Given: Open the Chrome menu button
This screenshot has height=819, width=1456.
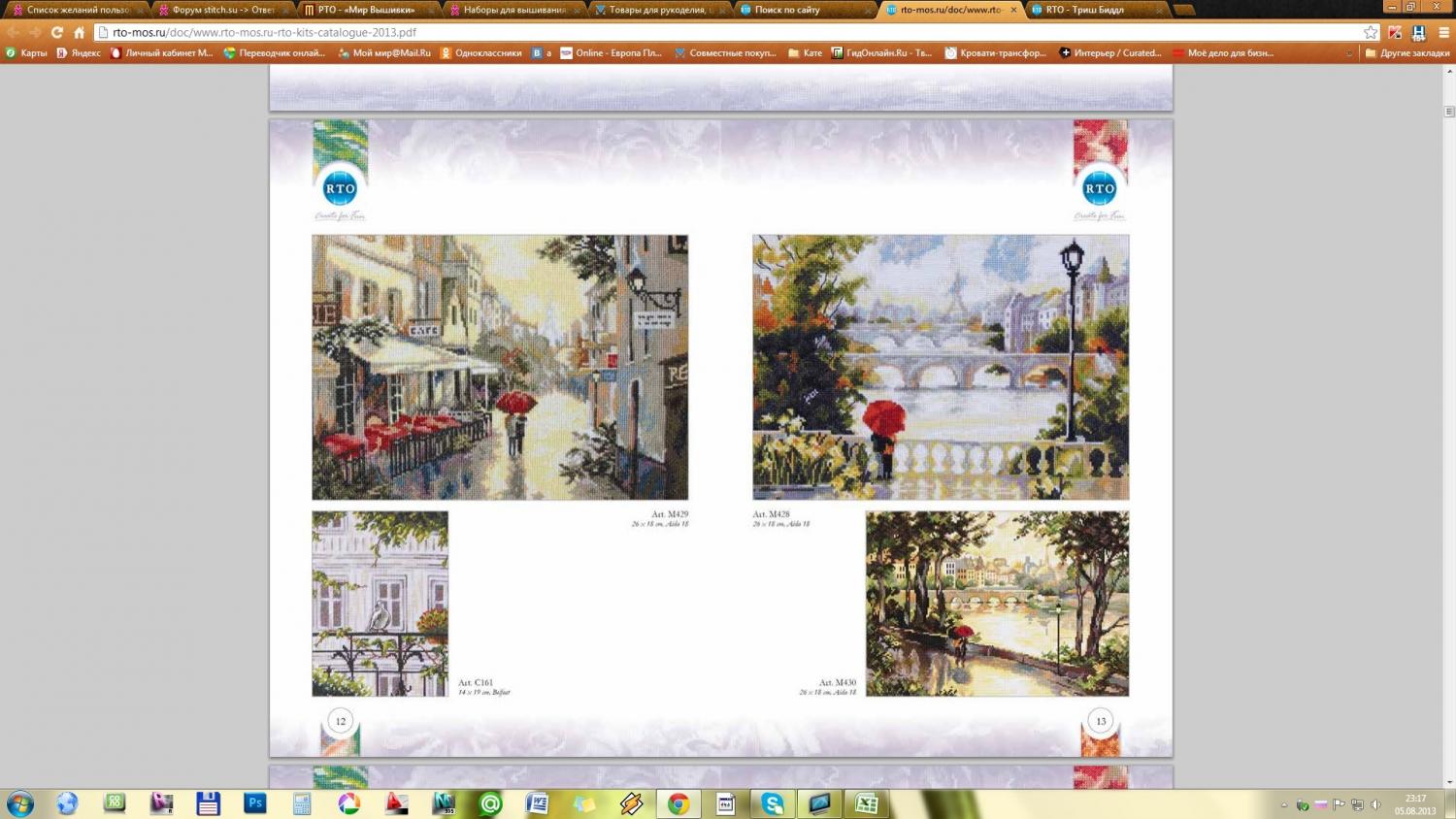Looking at the screenshot, I should pos(1443,32).
